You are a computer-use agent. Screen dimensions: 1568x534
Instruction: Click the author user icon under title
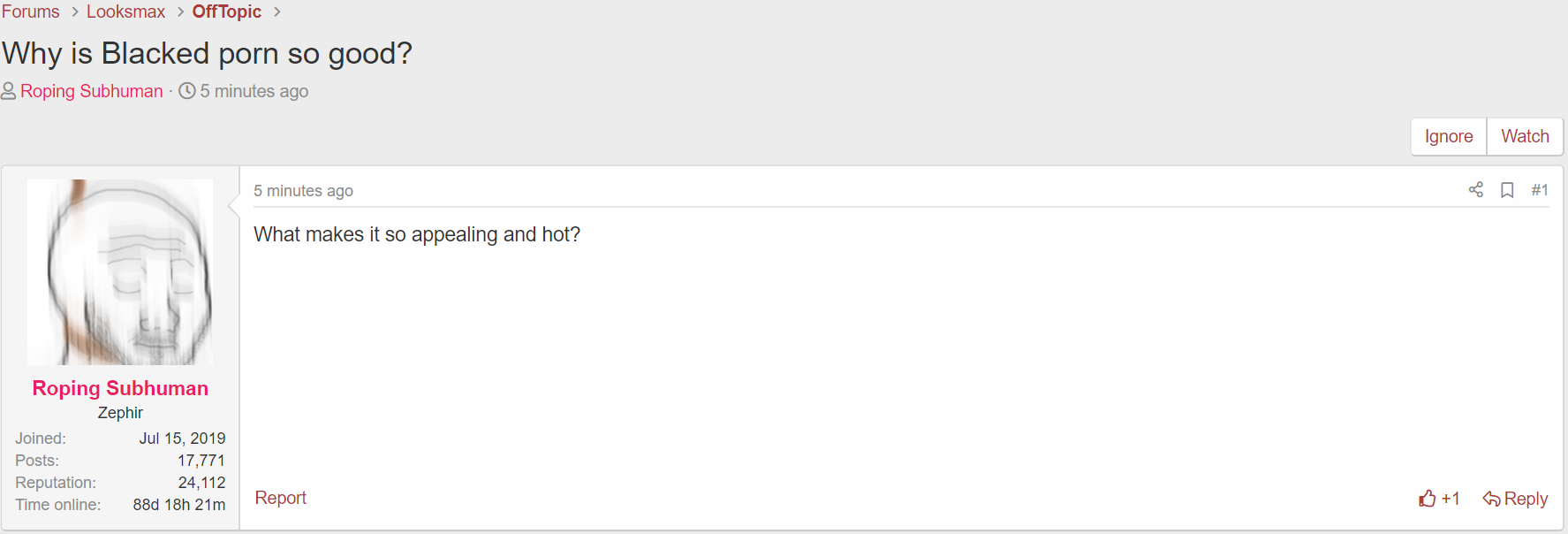(9, 91)
